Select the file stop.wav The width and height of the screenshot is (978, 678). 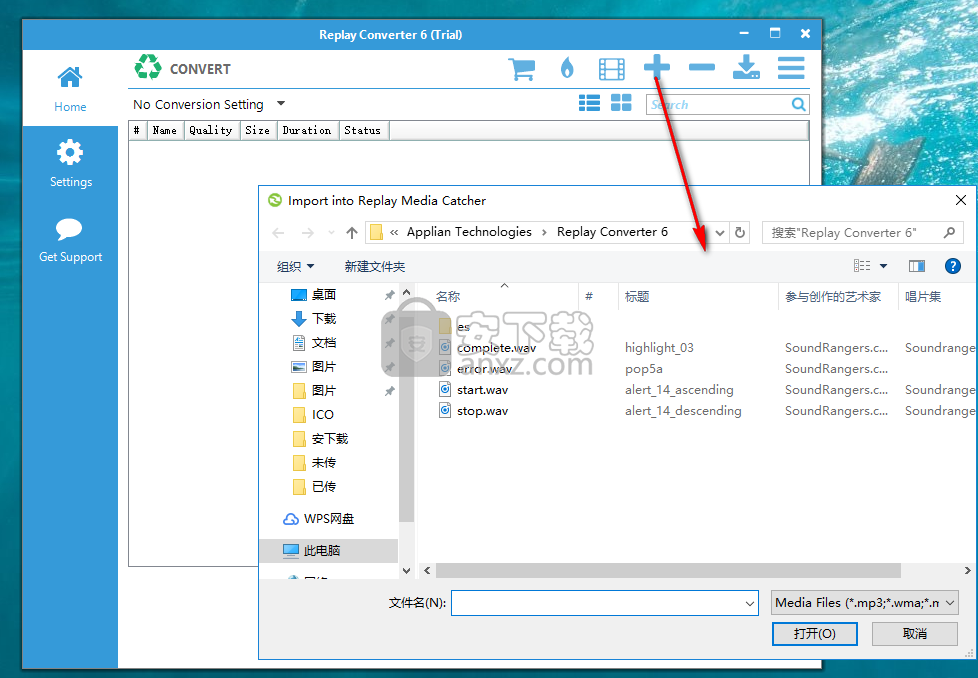482,411
